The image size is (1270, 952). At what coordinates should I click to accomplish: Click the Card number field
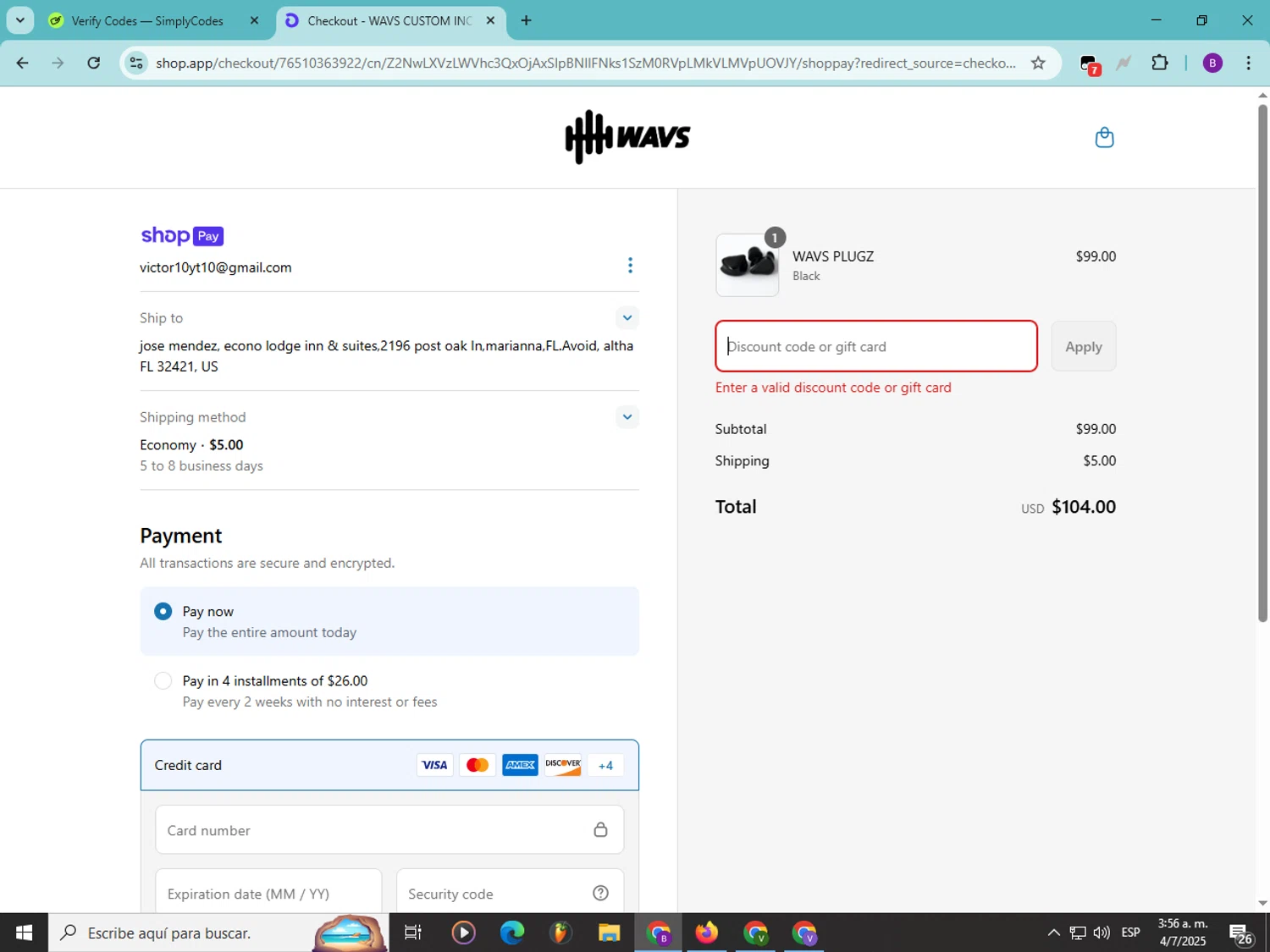pos(389,829)
